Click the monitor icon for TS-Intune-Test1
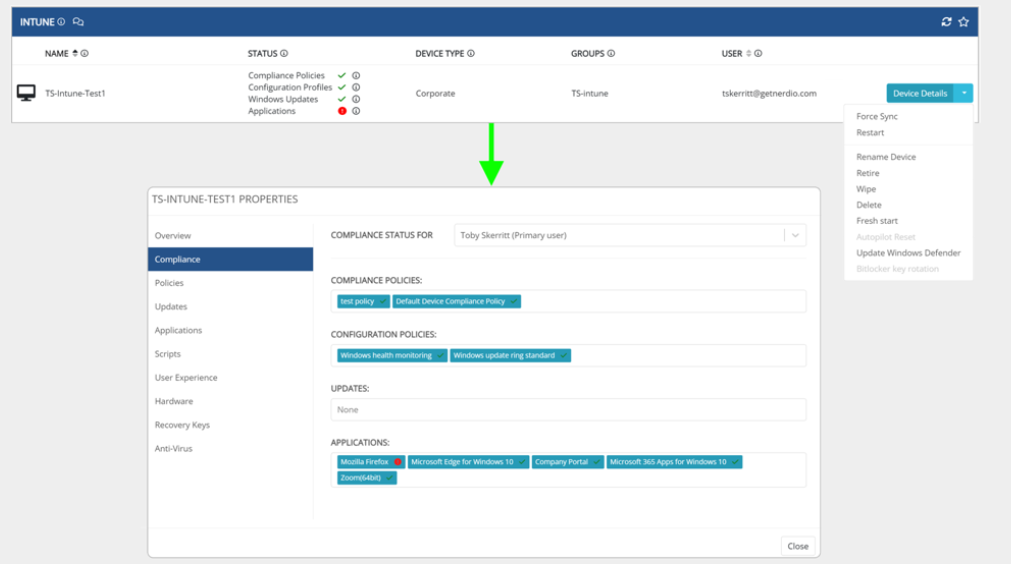This screenshot has height=564, width=1011. [26, 93]
